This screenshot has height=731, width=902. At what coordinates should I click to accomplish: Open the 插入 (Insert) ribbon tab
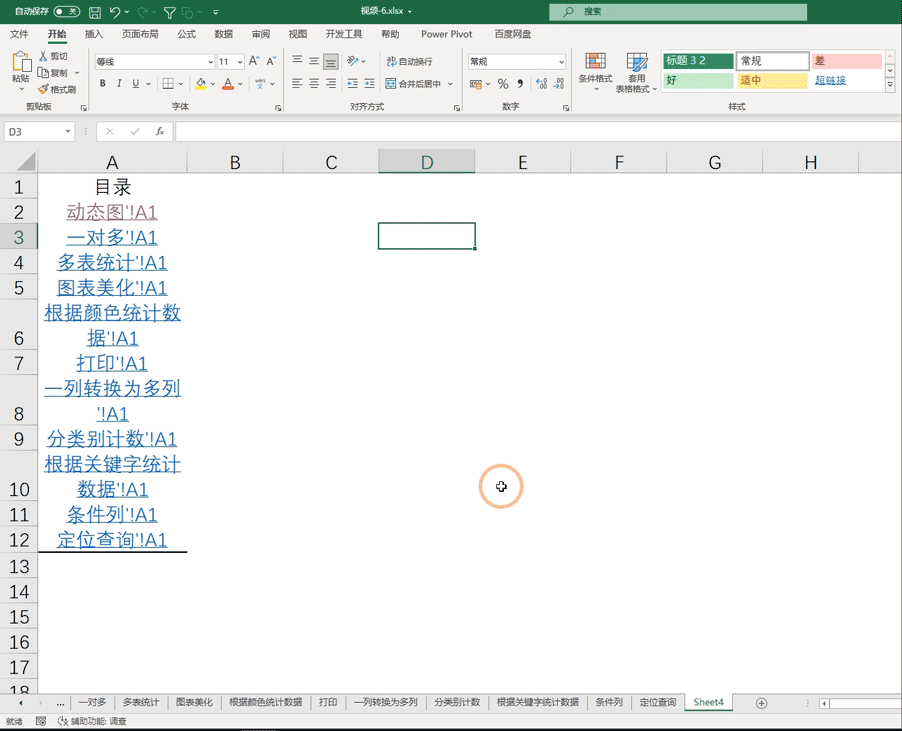pyautogui.click(x=94, y=34)
